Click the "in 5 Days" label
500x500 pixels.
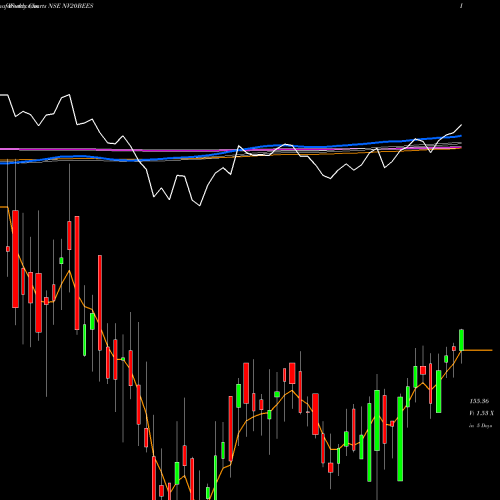coord(481,426)
